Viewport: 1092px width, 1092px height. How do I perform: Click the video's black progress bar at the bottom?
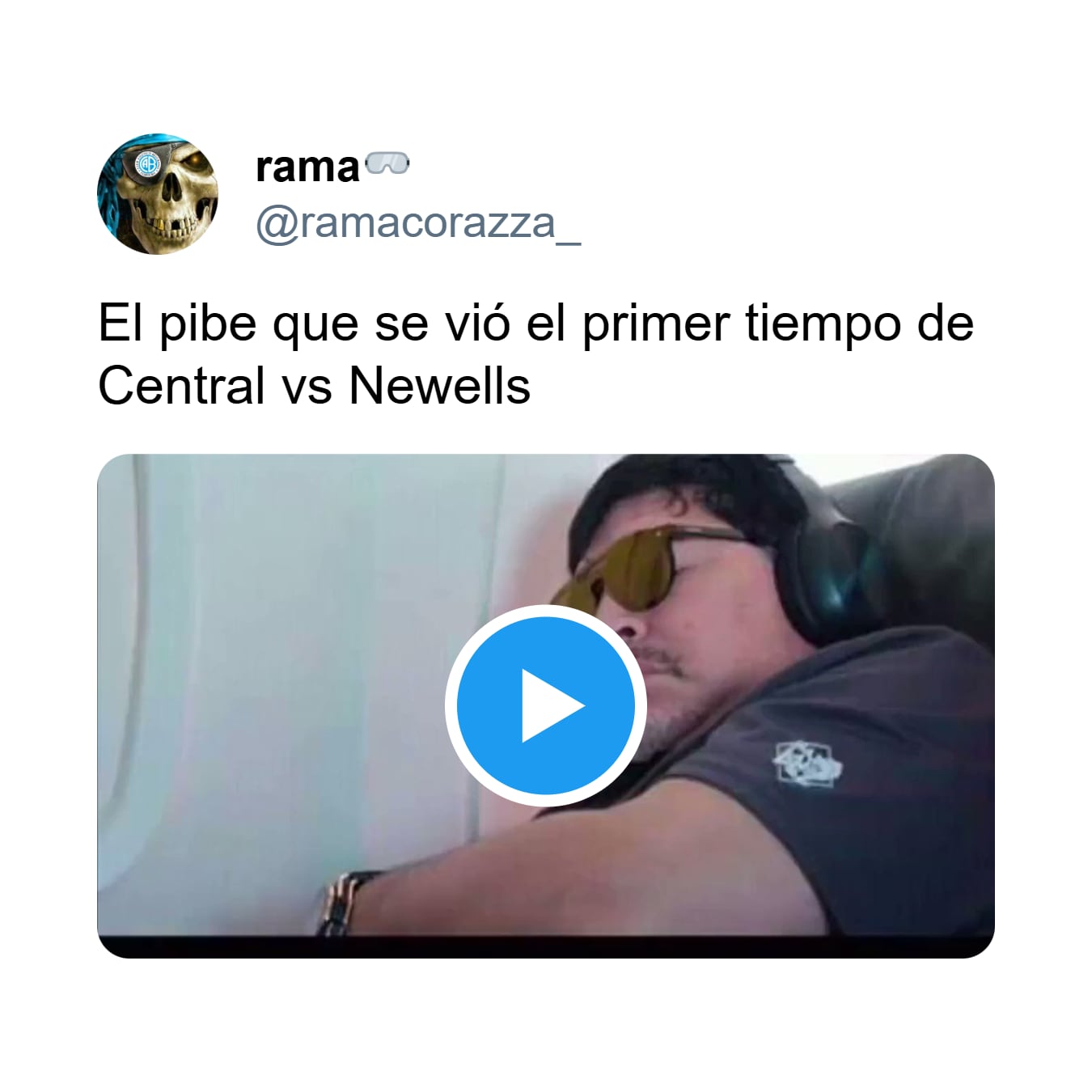(x=545, y=946)
